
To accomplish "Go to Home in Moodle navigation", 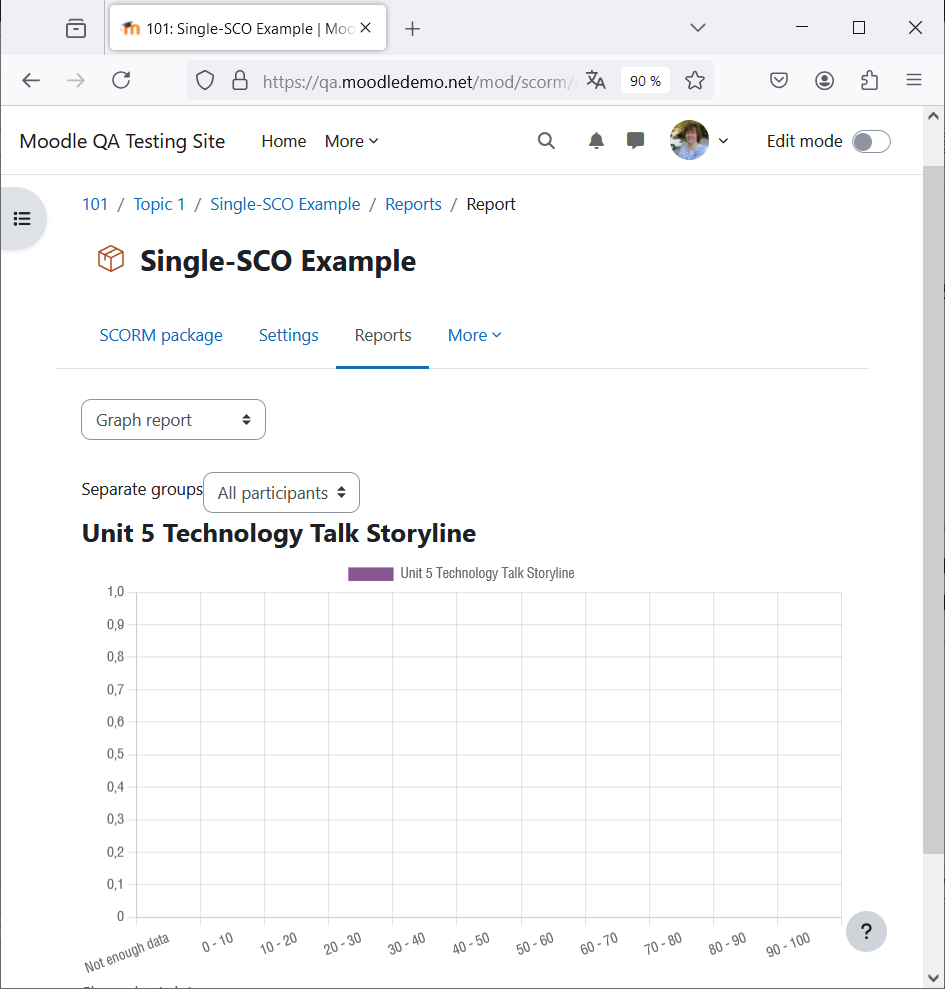I will tap(284, 141).
